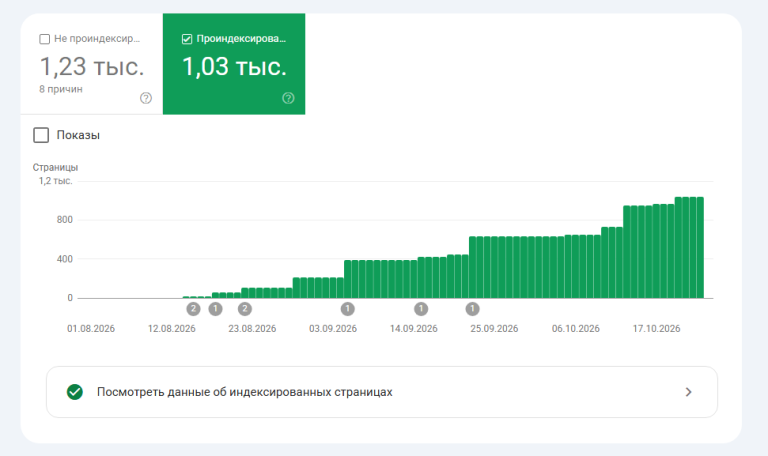Open help icon on the non-indexed card
The width and height of the screenshot is (768, 456).
pos(146,98)
